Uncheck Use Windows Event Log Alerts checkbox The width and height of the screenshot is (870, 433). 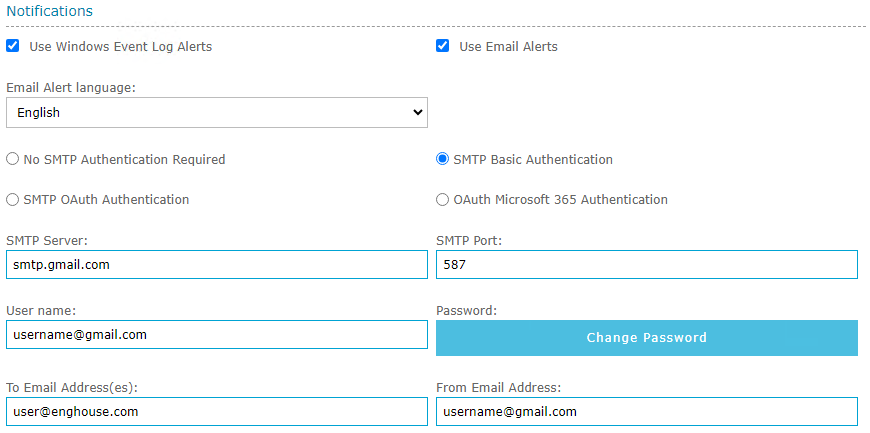(13, 46)
